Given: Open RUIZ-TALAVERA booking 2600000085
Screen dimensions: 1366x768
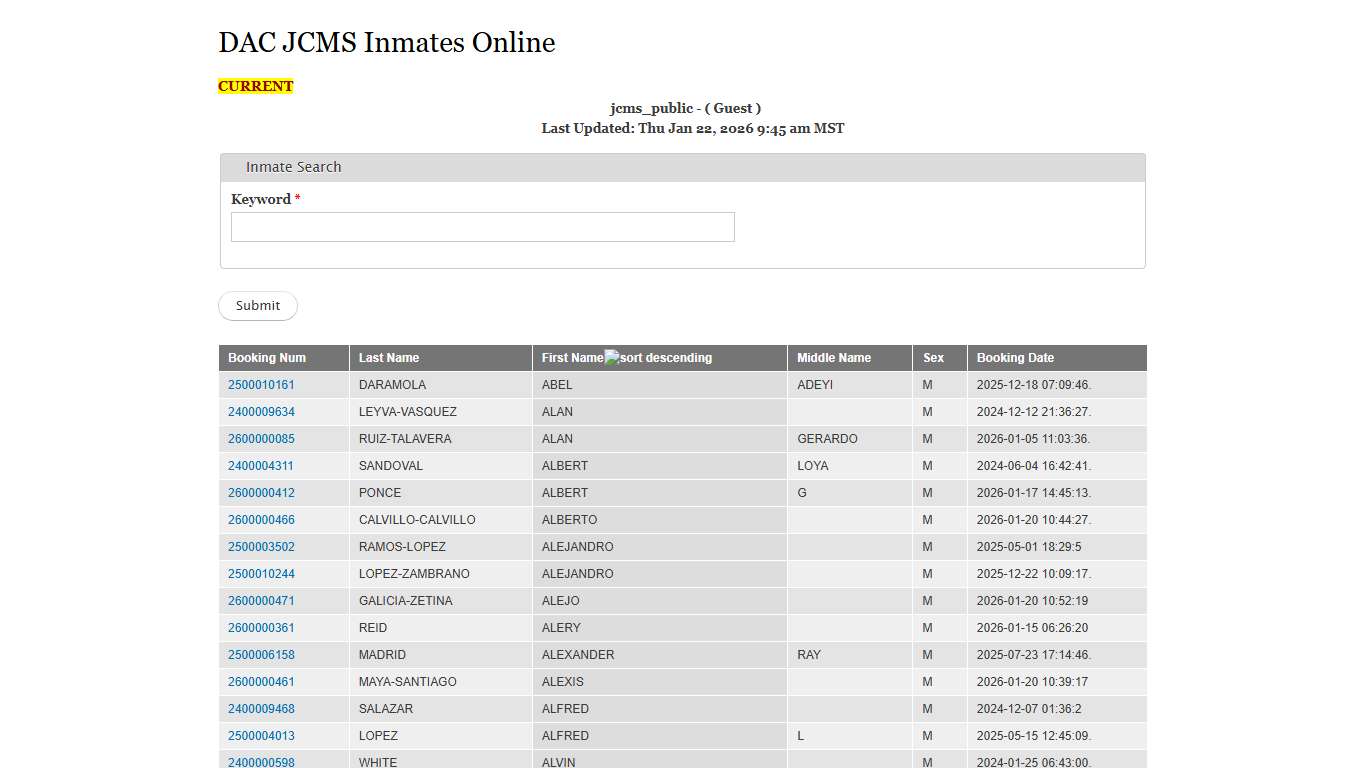Looking at the screenshot, I should pos(262,438).
